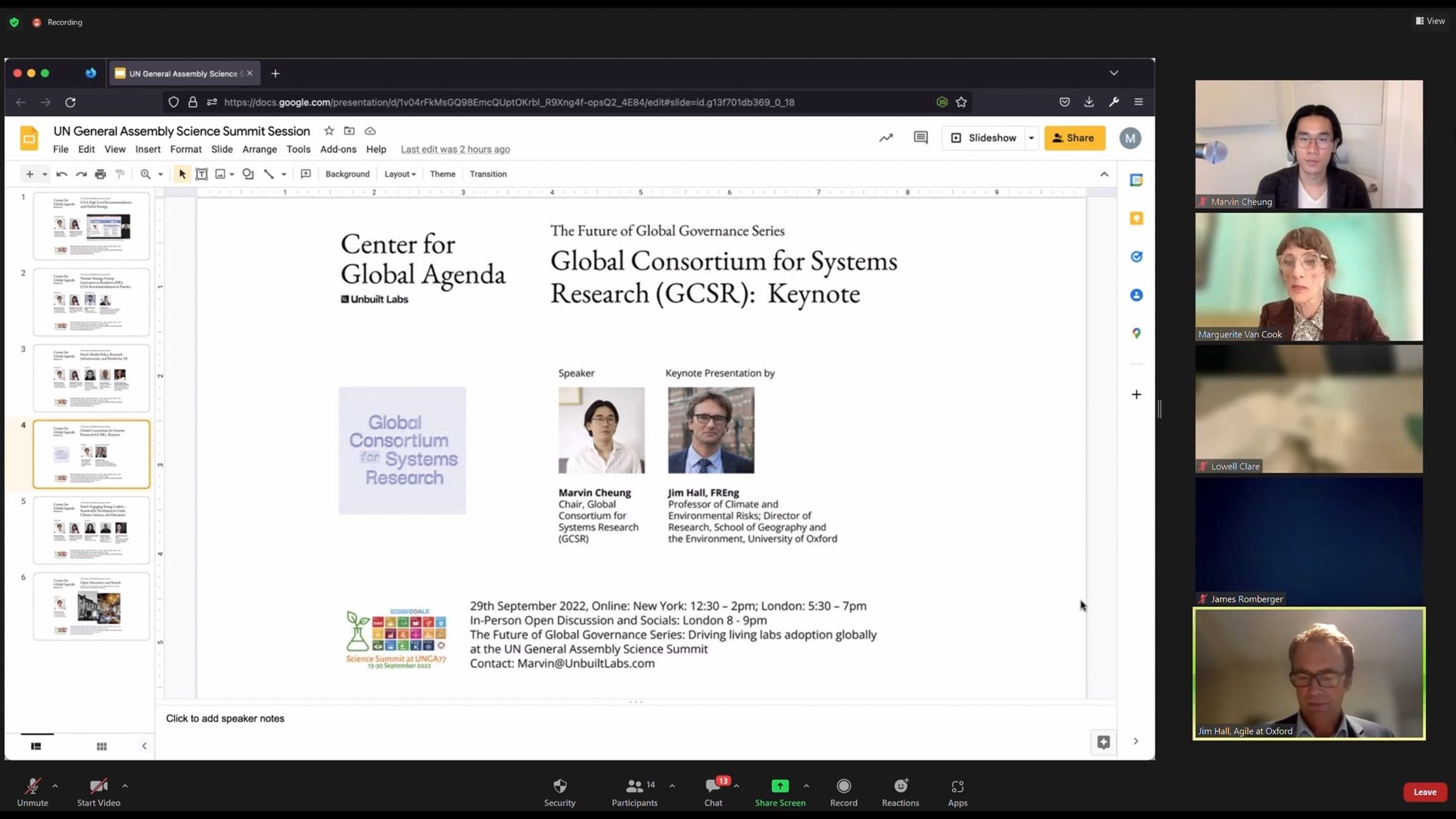Check the cloud save status icon
Image resolution: width=1456 pixels, height=819 pixels.
370,131
